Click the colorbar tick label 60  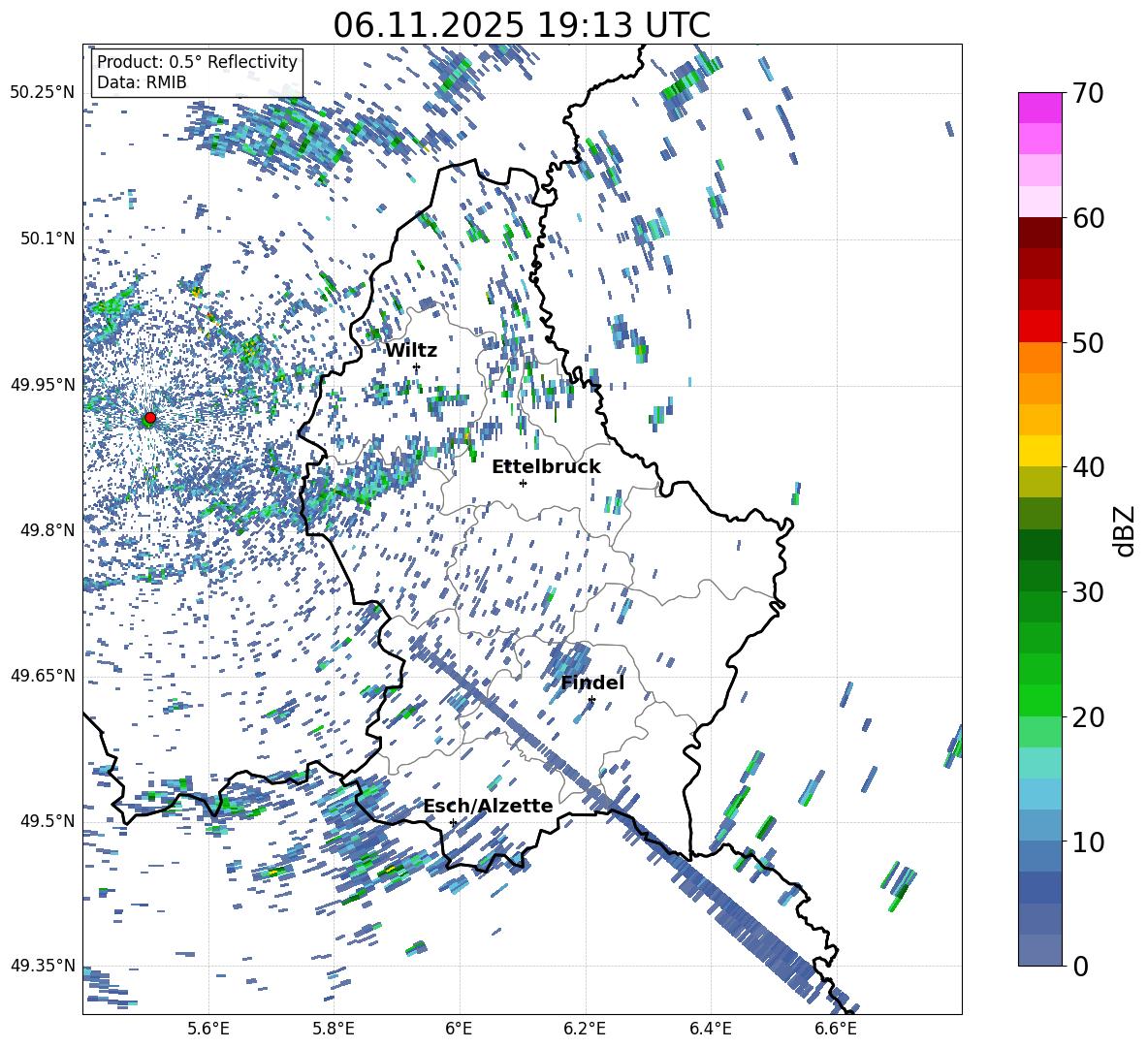pos(1088,218)
